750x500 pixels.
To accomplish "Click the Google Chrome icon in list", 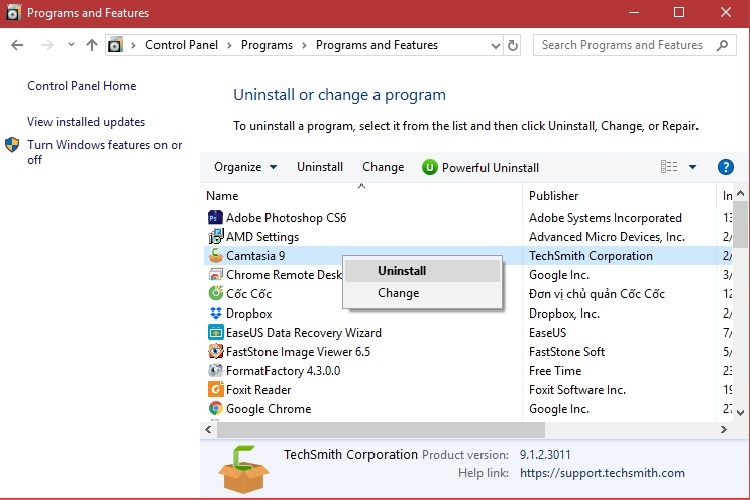I will (215, 409).
